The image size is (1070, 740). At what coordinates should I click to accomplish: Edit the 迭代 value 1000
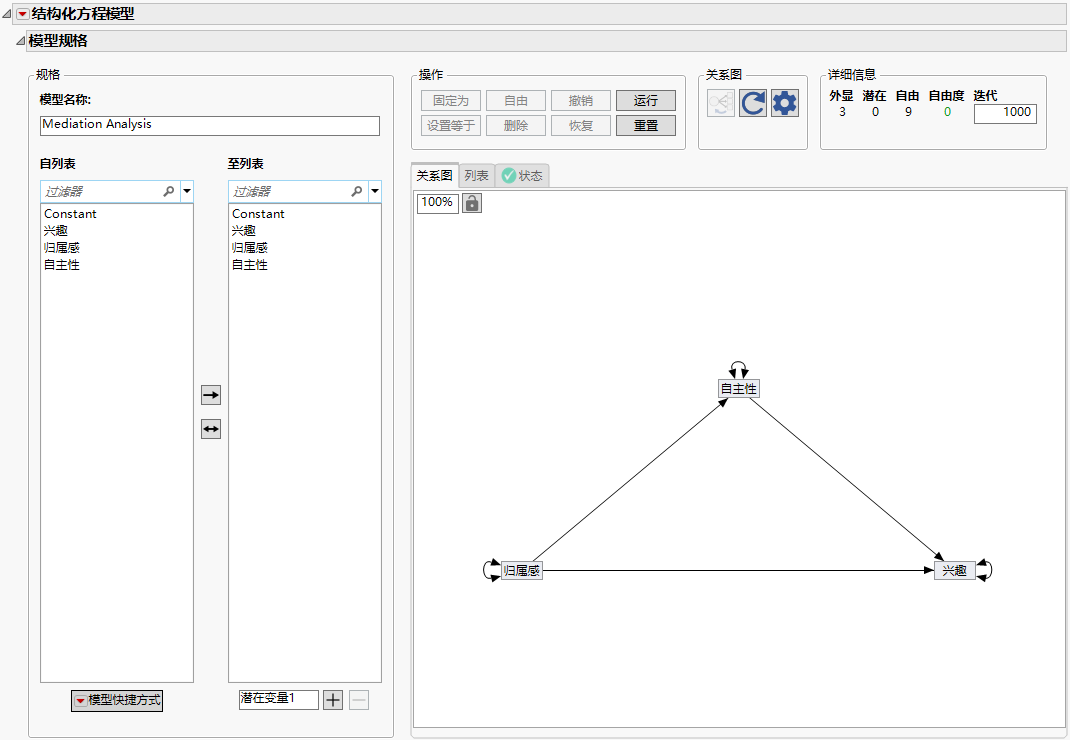pyautogui.click(x=1005, y=113)
